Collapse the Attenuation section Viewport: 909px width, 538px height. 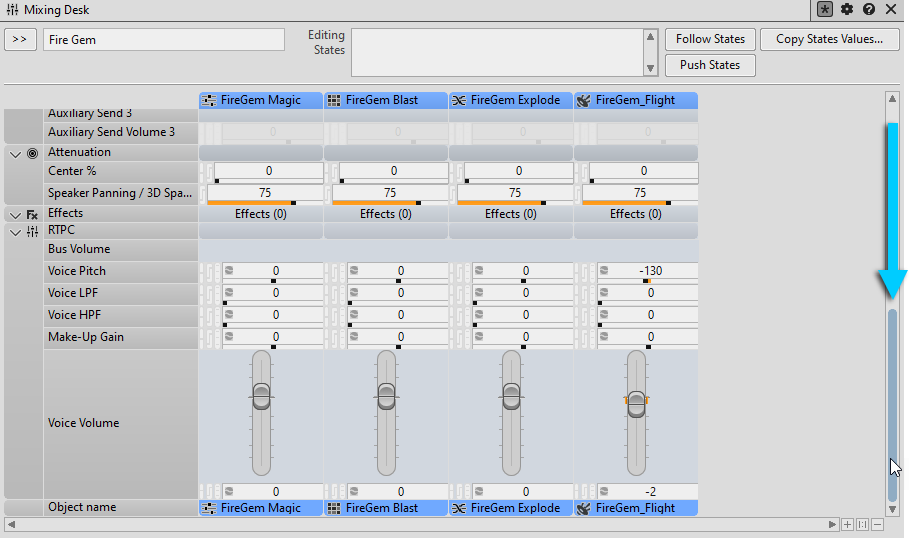pos(15,153)
